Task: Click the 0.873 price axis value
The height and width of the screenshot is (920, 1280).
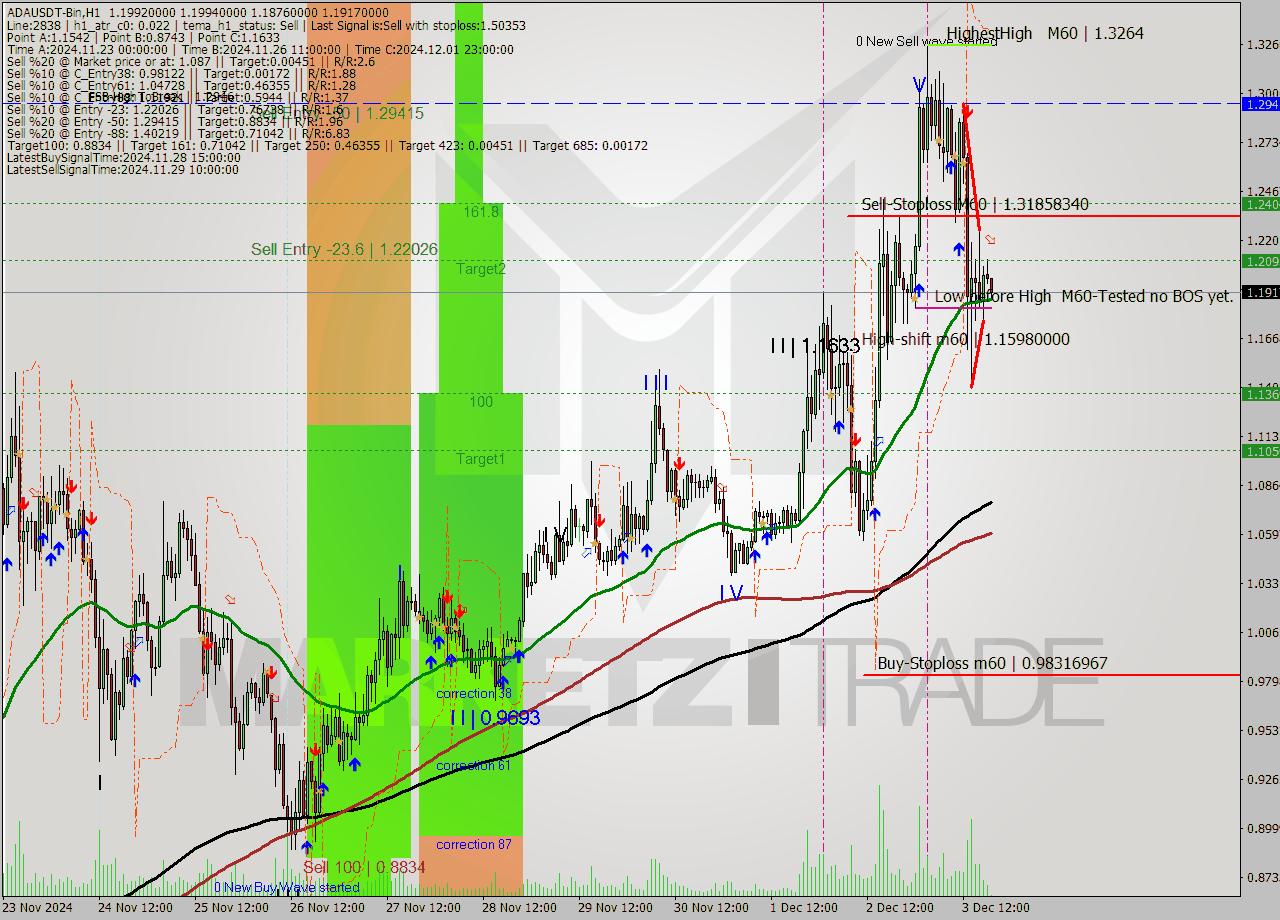Action: pos(1261,877)
